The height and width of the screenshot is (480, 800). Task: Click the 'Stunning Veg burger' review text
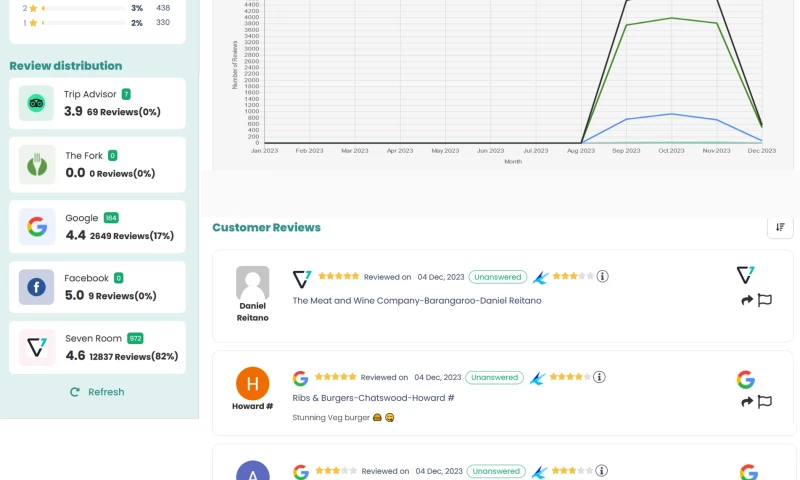331,417
